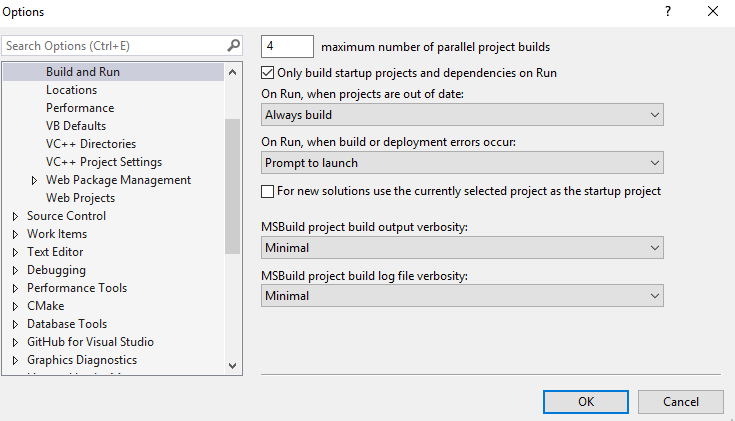The height and width of the screenshot is (421, 735).
Task: Expand the Debugging node
Action: click(x=15, y=270)
